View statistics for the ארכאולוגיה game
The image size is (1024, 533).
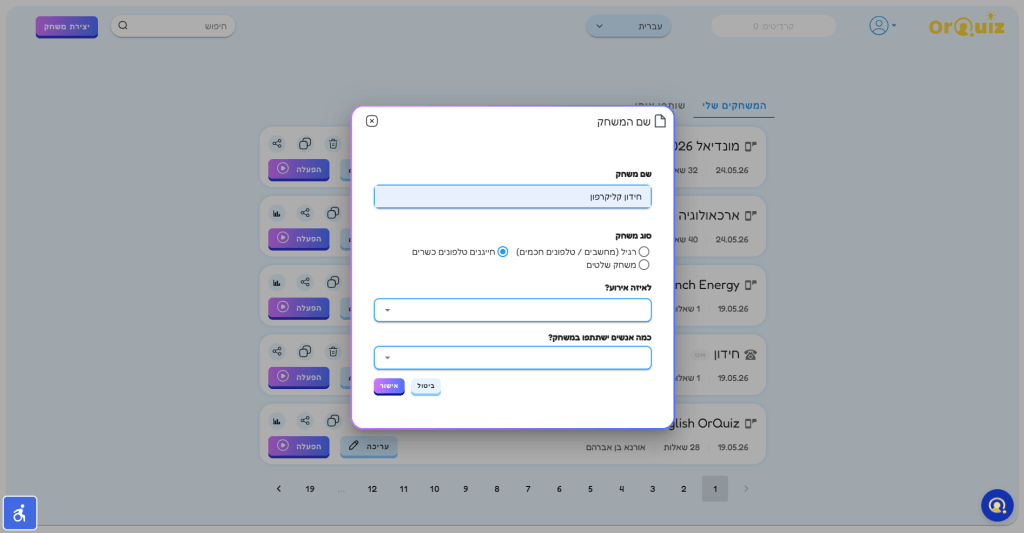point(277,213)
